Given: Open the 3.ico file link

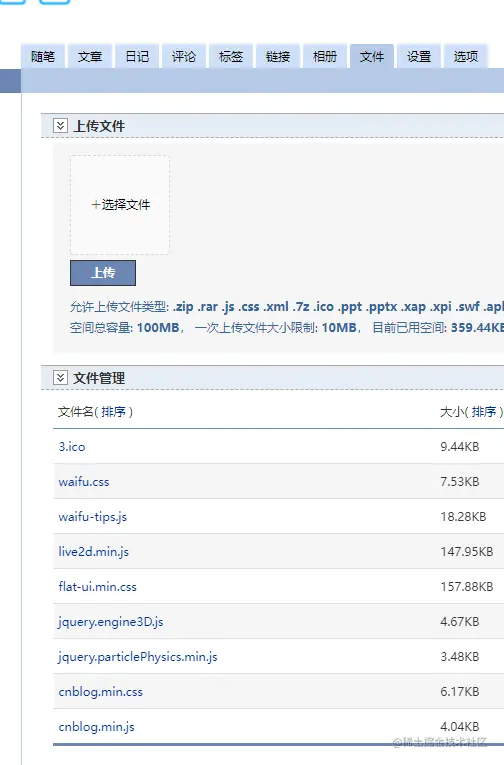Looking at the screenshot, I should [x=72, y=446].
